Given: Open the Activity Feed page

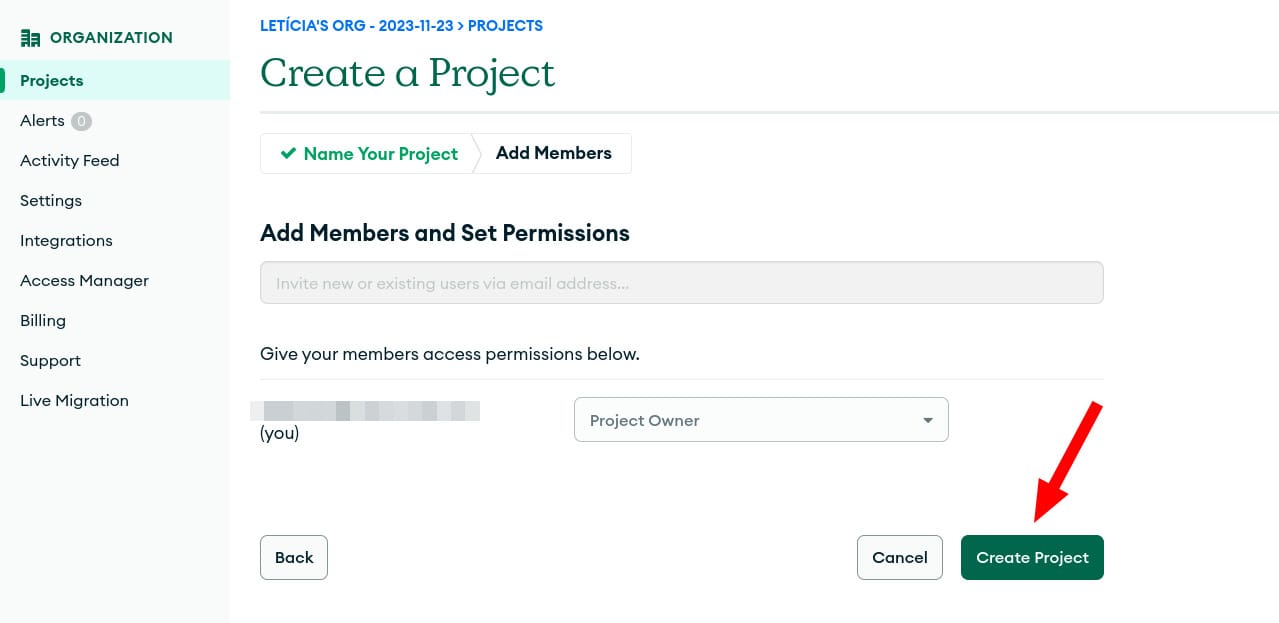Looking at the screenshot, I should [x=69, y=160].
